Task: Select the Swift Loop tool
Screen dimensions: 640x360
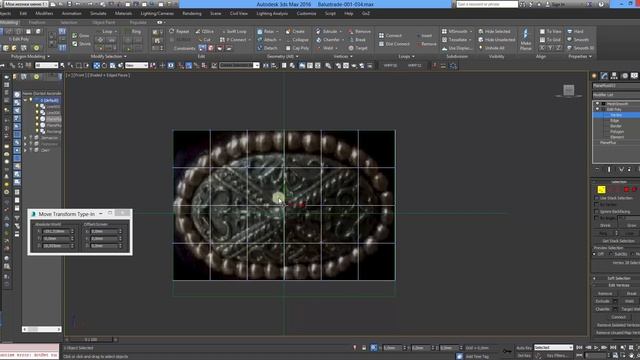Action: coord(233,31)
